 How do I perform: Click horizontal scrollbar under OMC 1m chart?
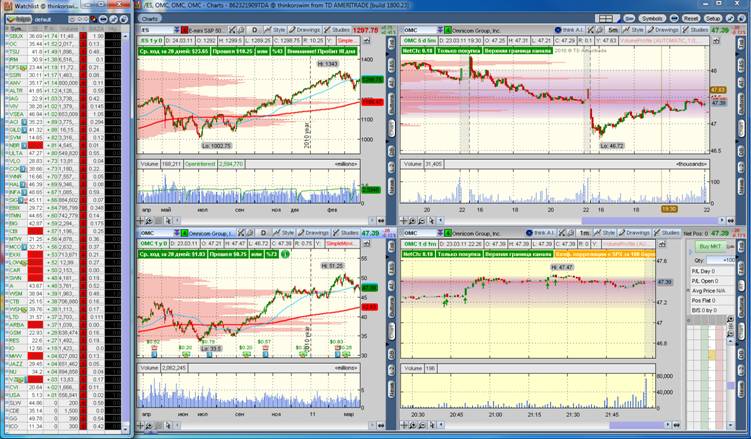pos(637,425)
